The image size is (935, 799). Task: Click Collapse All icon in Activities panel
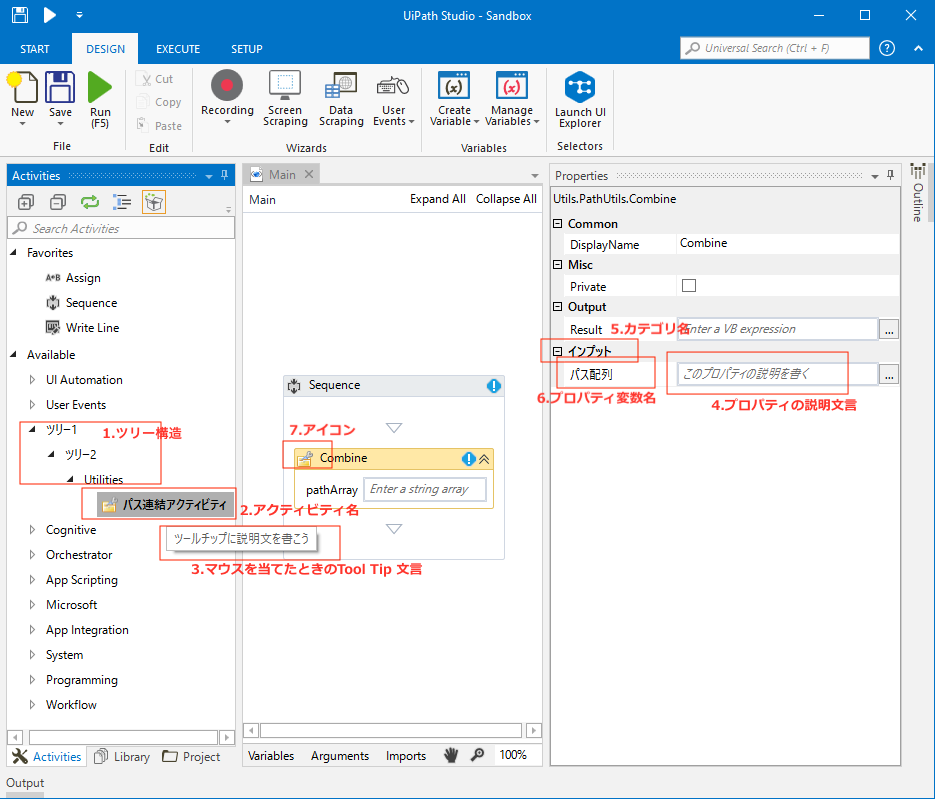click(58, 202)
